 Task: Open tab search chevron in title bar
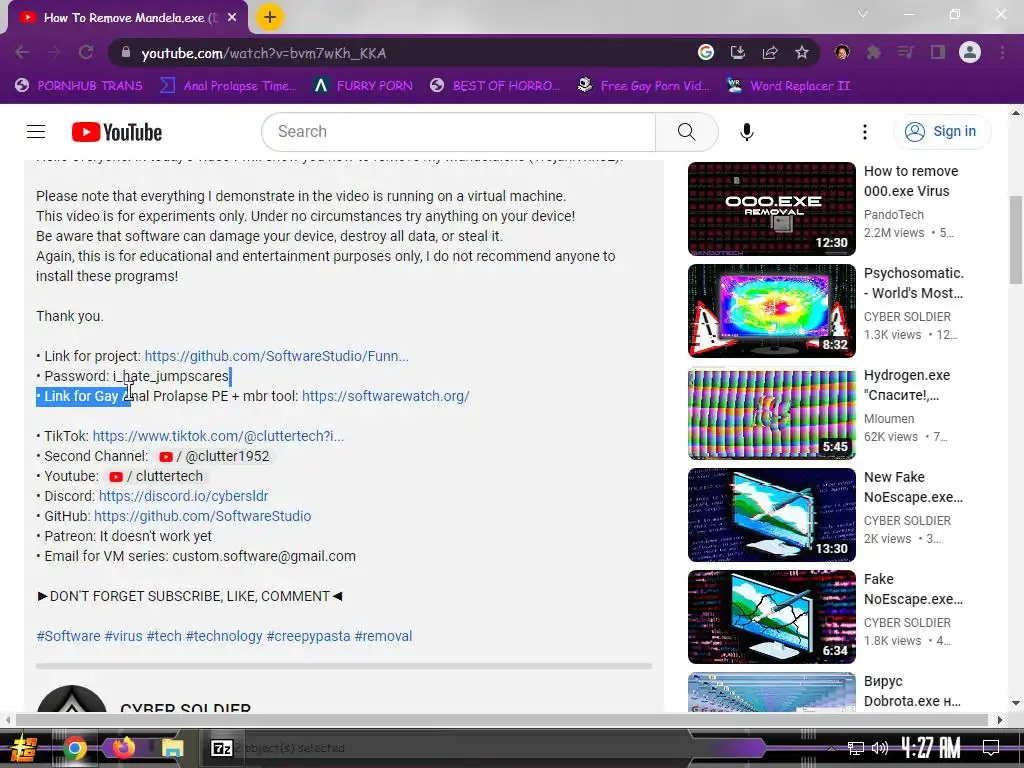point(863,14)
